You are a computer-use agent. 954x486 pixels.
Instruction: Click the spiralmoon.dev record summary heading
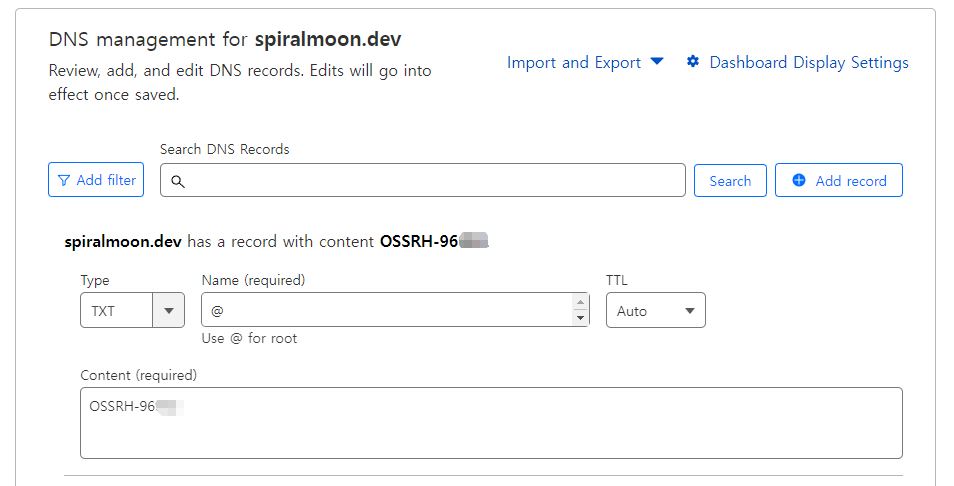276,241
